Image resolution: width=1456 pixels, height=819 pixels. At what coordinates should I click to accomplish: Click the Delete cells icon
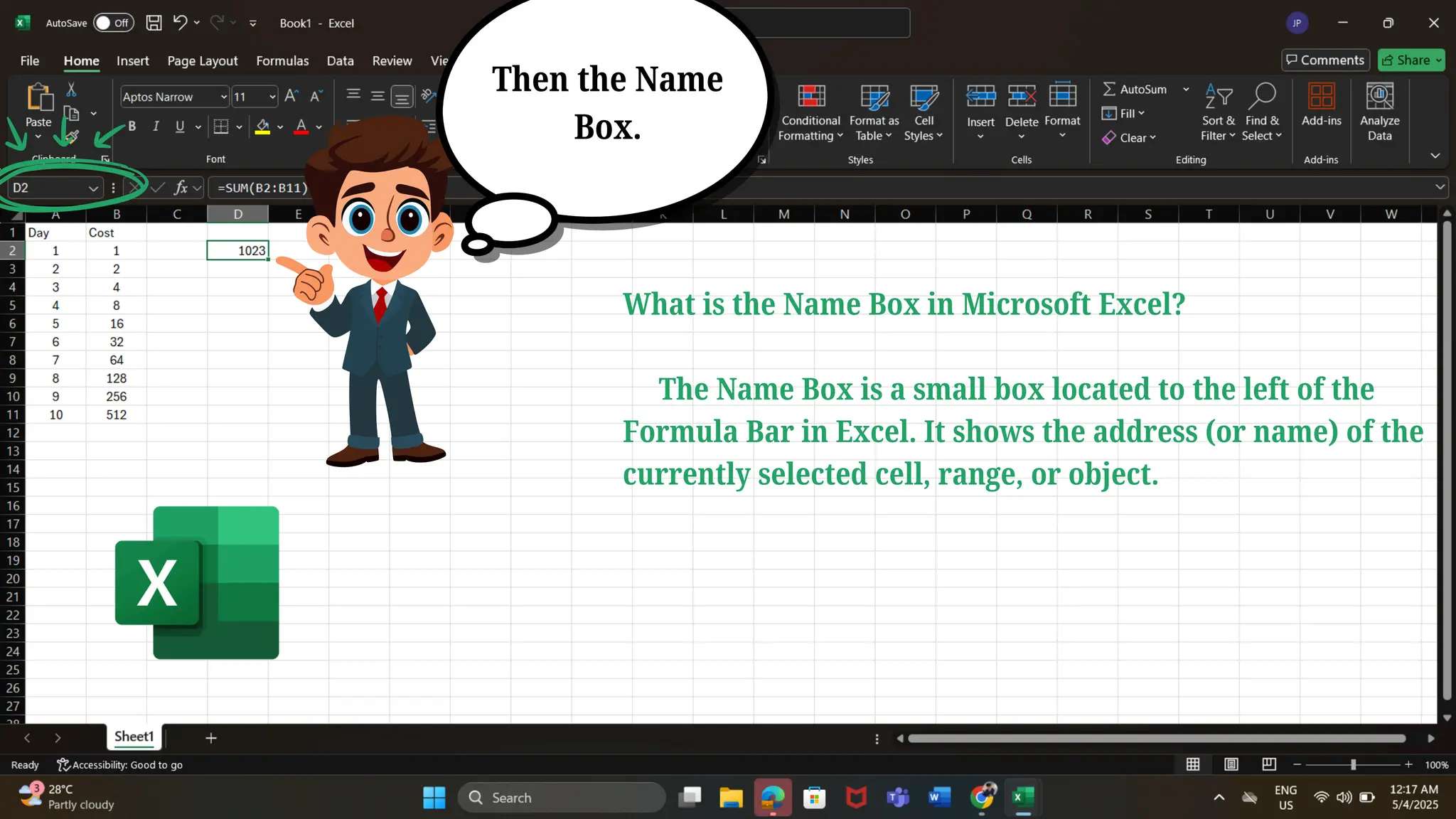coord(1022,95)
